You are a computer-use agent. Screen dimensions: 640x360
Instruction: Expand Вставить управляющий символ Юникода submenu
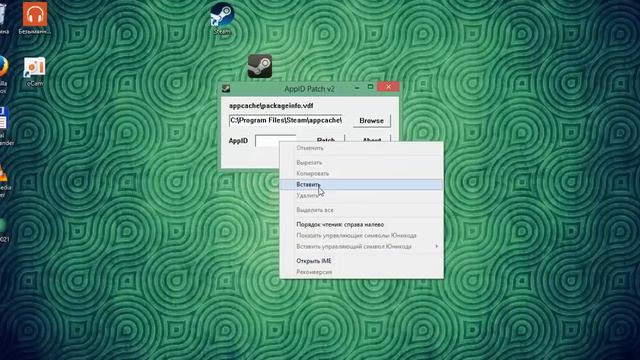coord(361,247)
